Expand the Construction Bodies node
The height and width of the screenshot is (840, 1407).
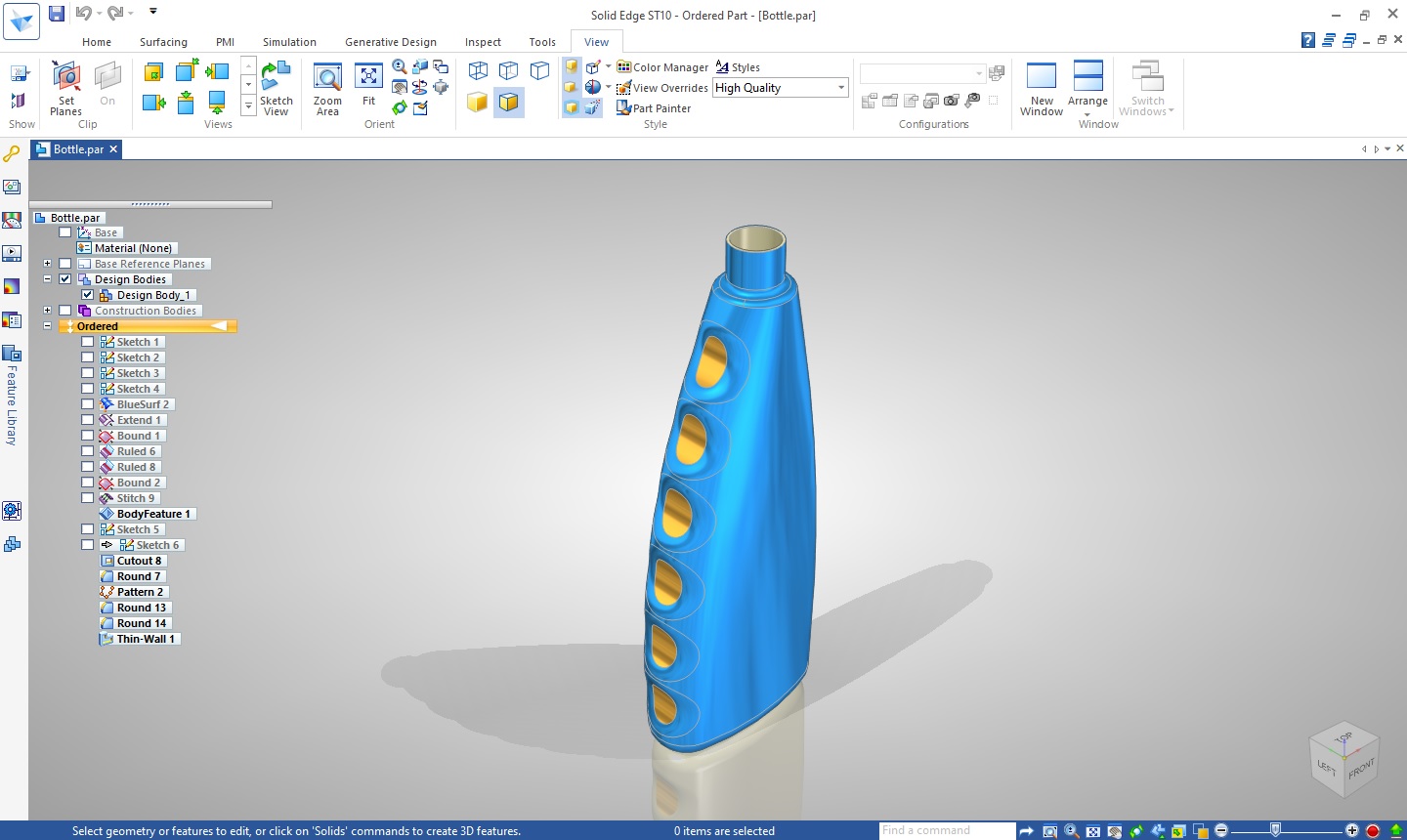click(47, 311)
